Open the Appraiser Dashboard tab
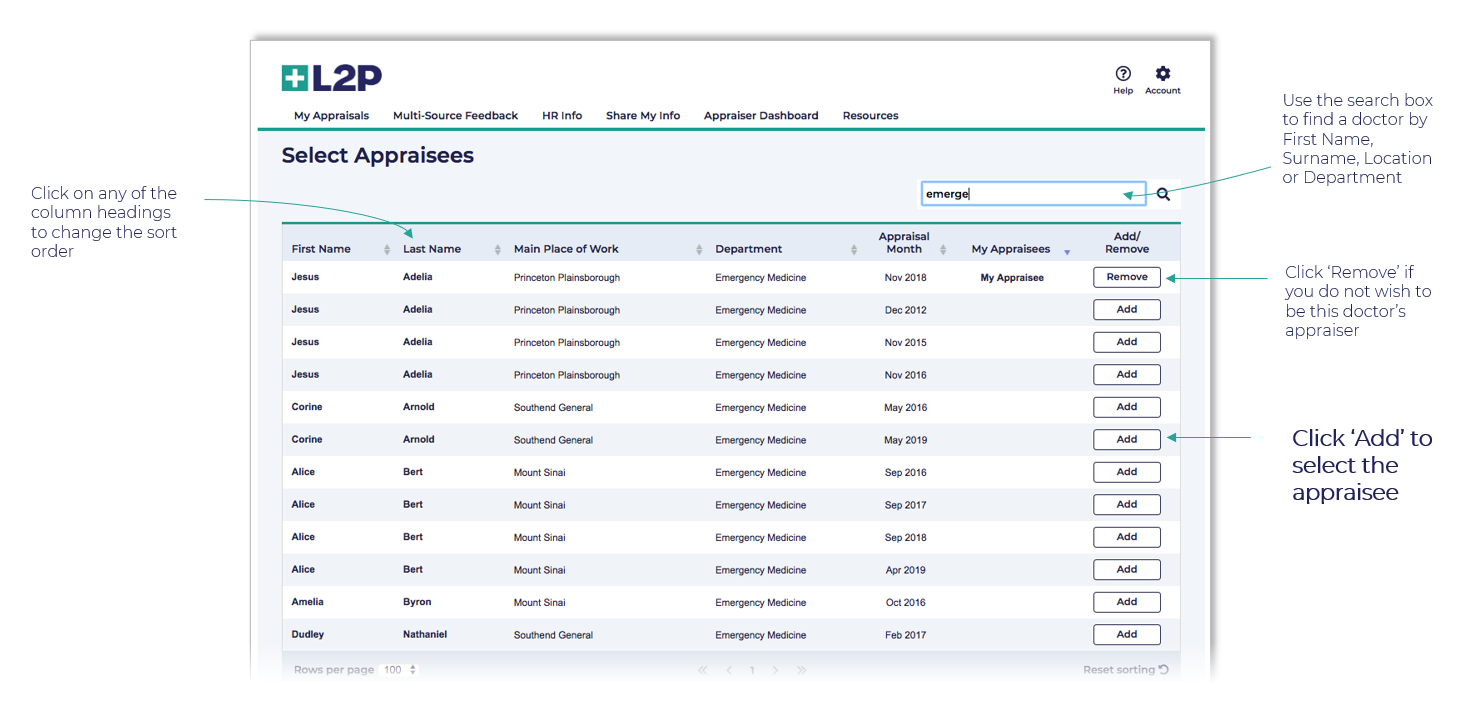The height and width of the screenshot is (710, 1474). click(760, 116)
